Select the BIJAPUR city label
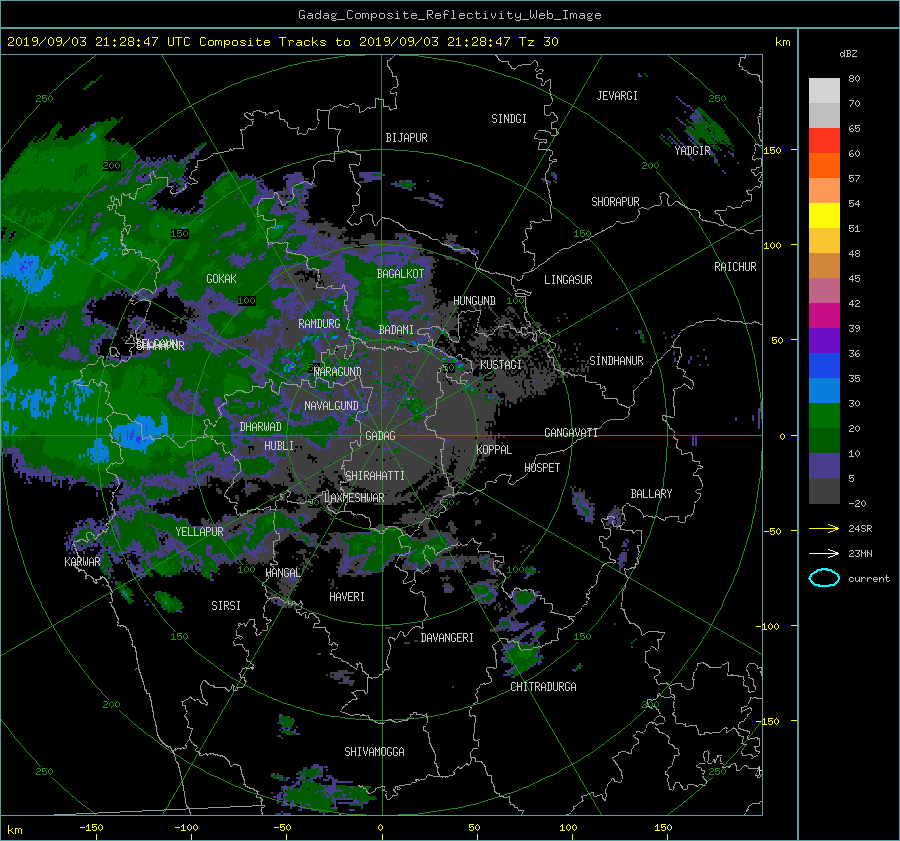 (406, 138)
